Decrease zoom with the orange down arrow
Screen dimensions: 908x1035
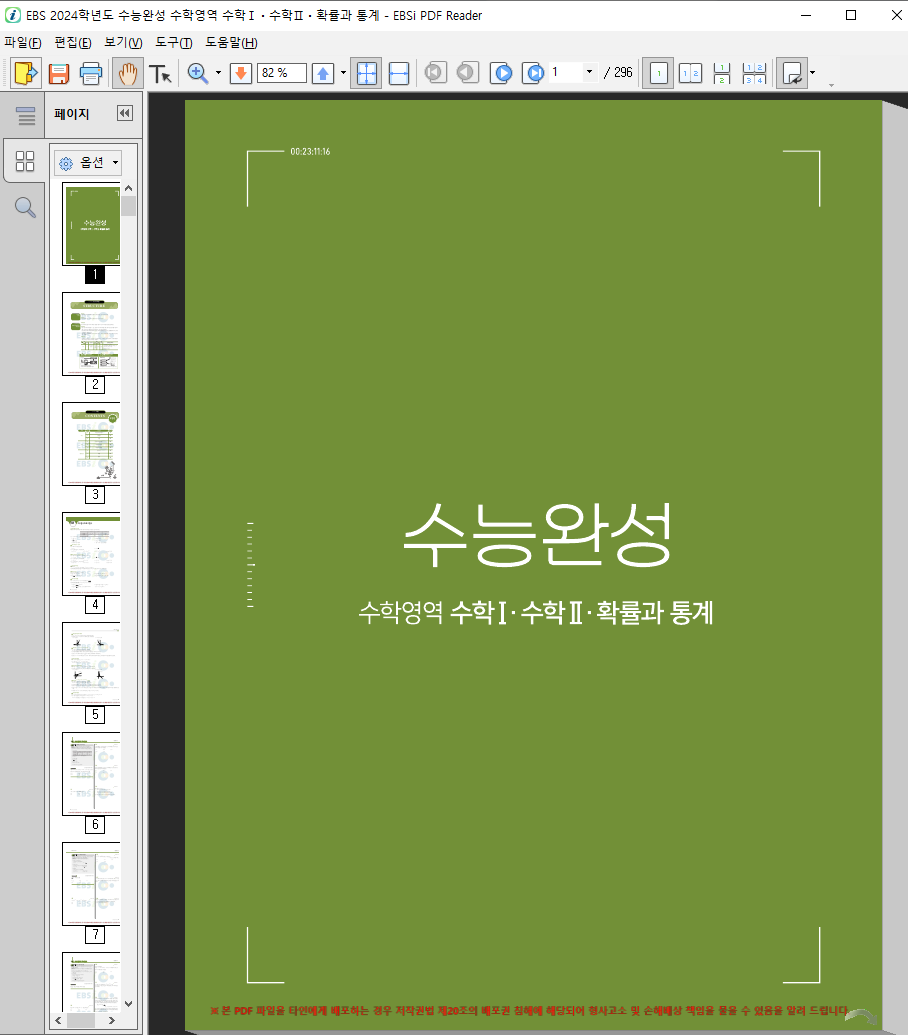tap(241, 73)
